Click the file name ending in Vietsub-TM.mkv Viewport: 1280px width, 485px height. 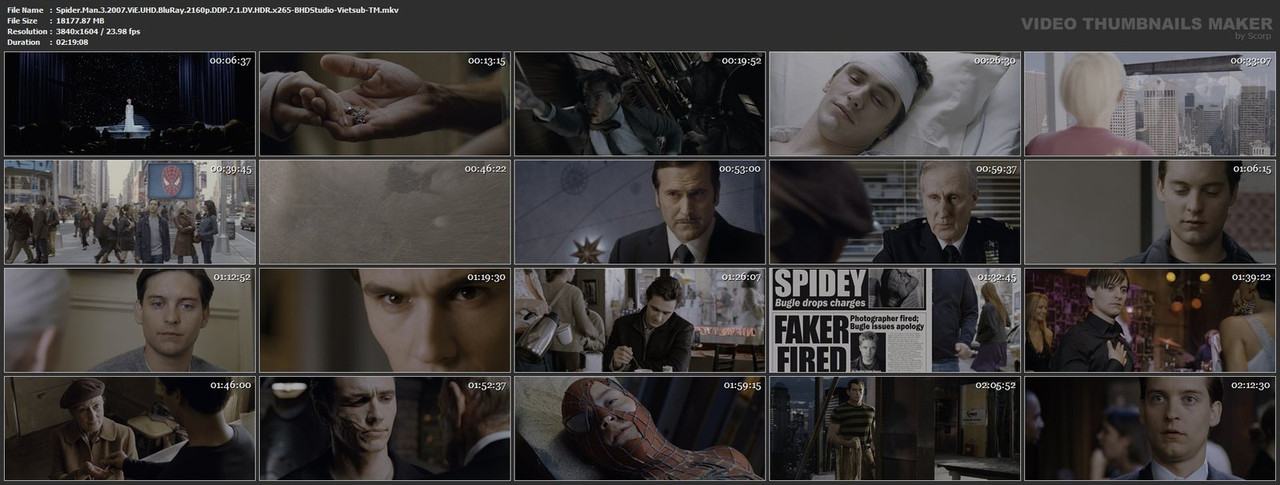click(x=227, y=8)
